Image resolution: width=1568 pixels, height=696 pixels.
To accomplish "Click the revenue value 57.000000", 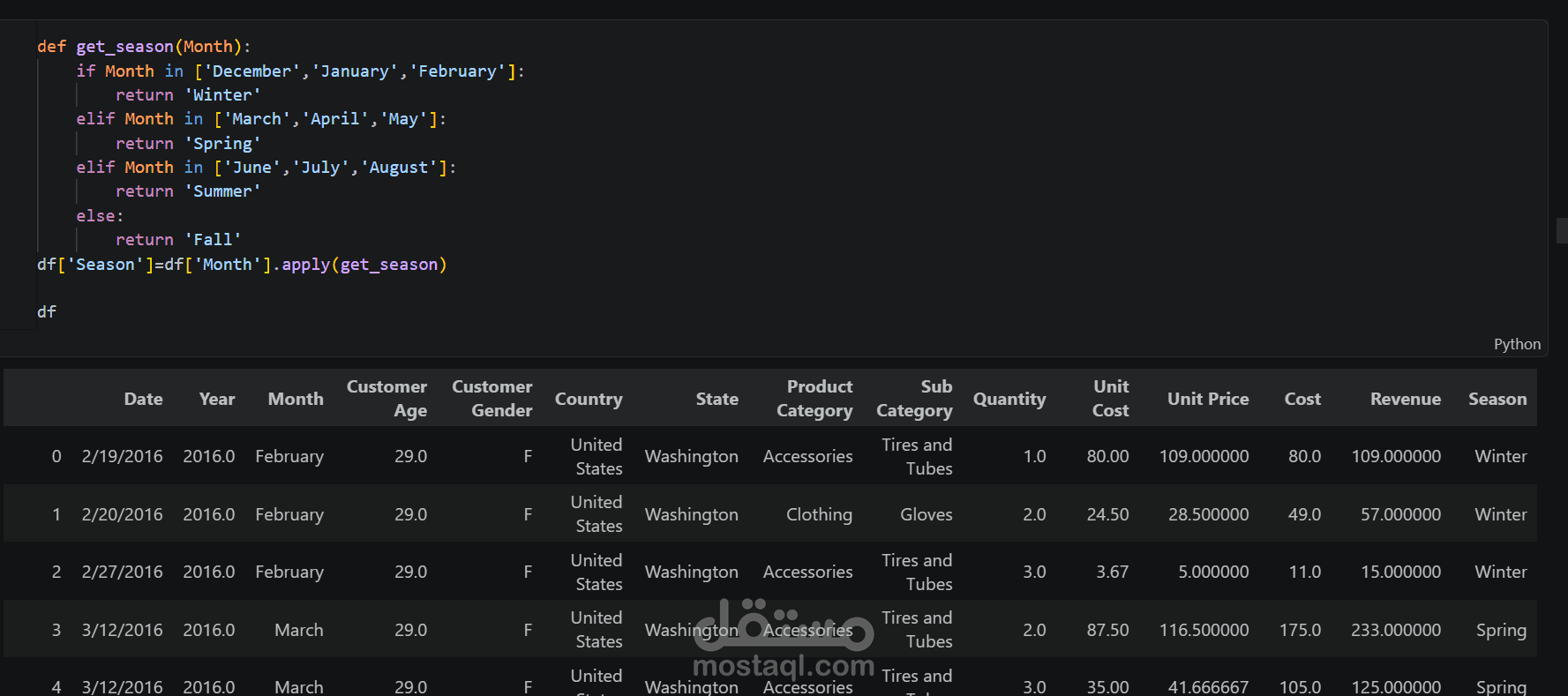I will (x=1400, y=514).
